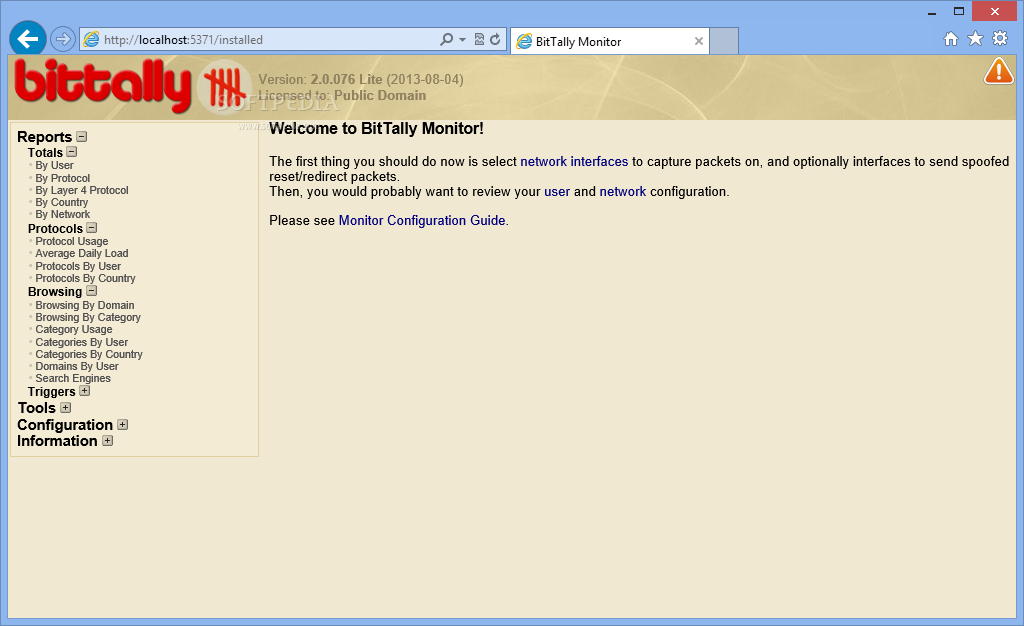
Task: Open the Average Daily Load report
Action: (x=82, y=253)
